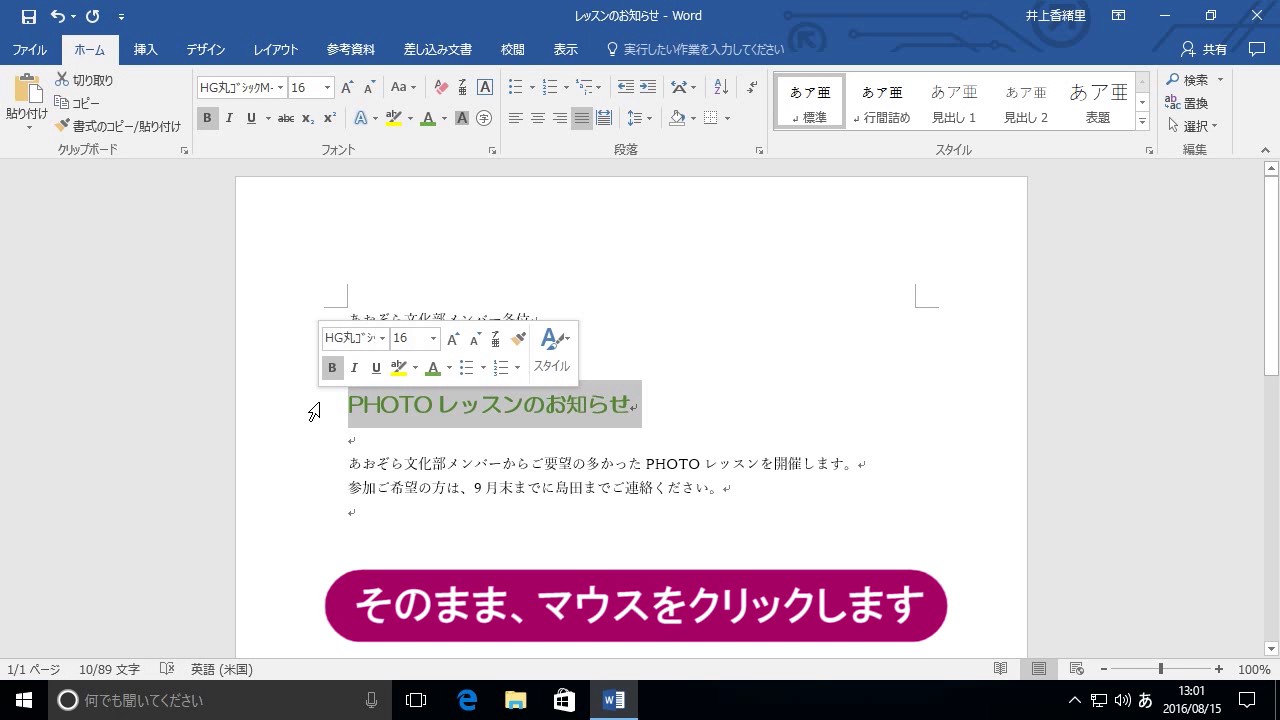
Task: Switch to the 参考資料 tab
Action: point(351,49)
